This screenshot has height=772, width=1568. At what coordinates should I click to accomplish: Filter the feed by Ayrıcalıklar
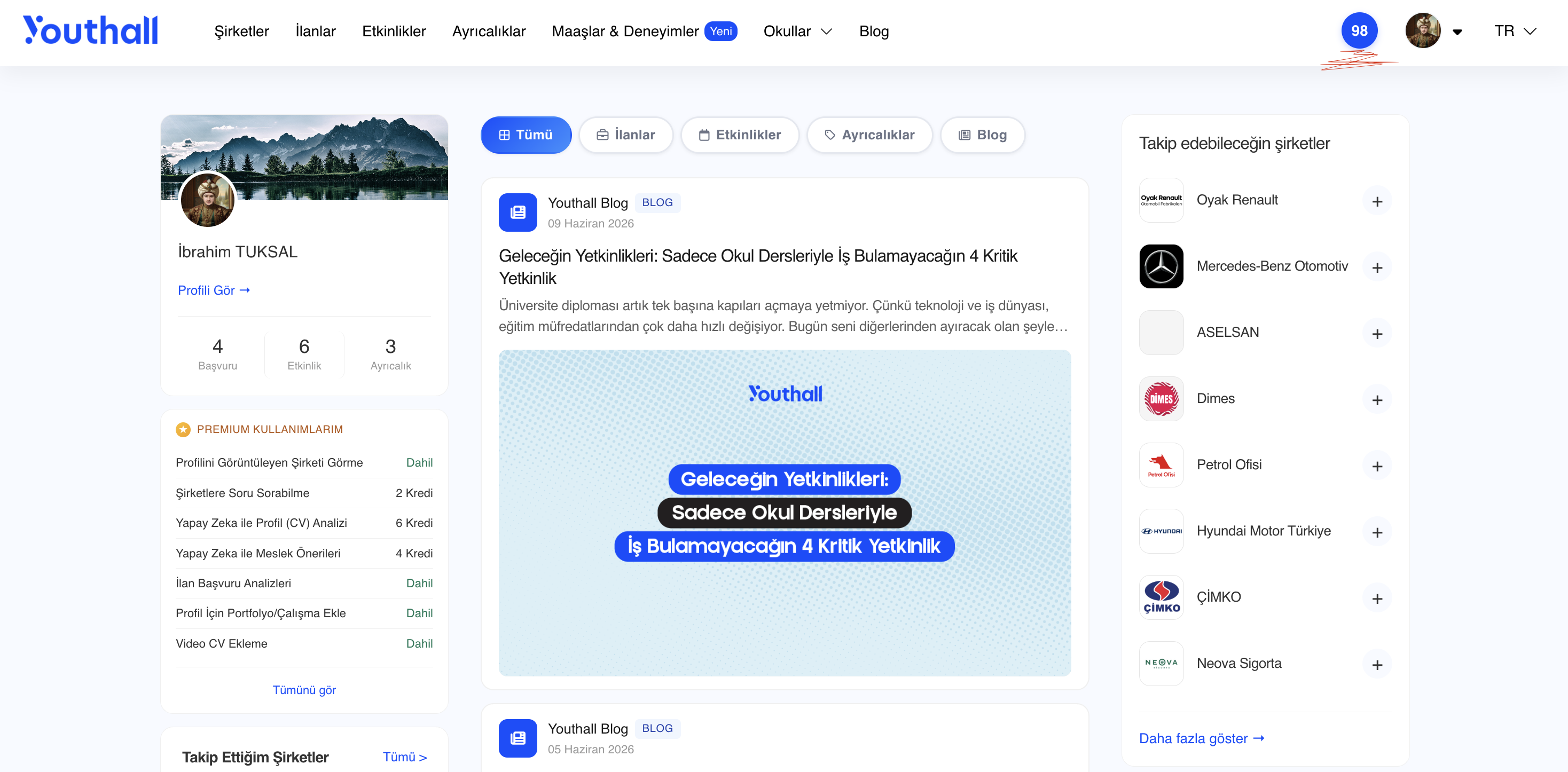click(x=869, y=135)
